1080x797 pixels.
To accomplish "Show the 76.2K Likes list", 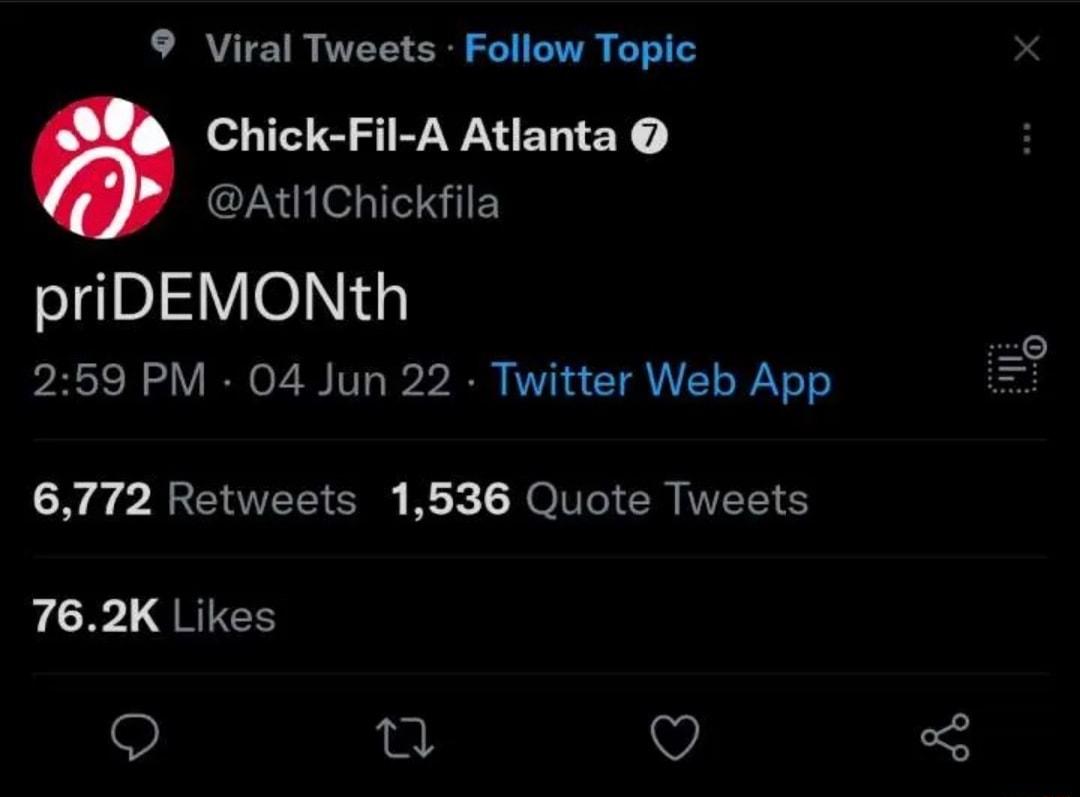I will click(154, 616).
